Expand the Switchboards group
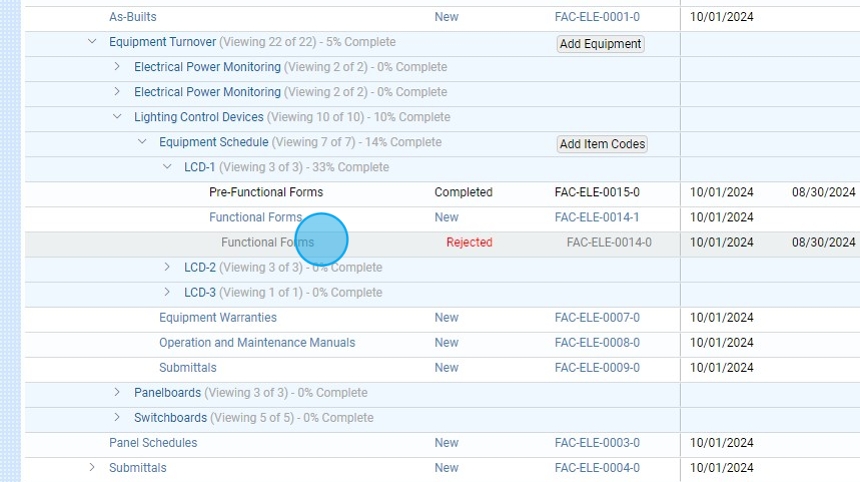860x482 pixels. coord(117,417)
